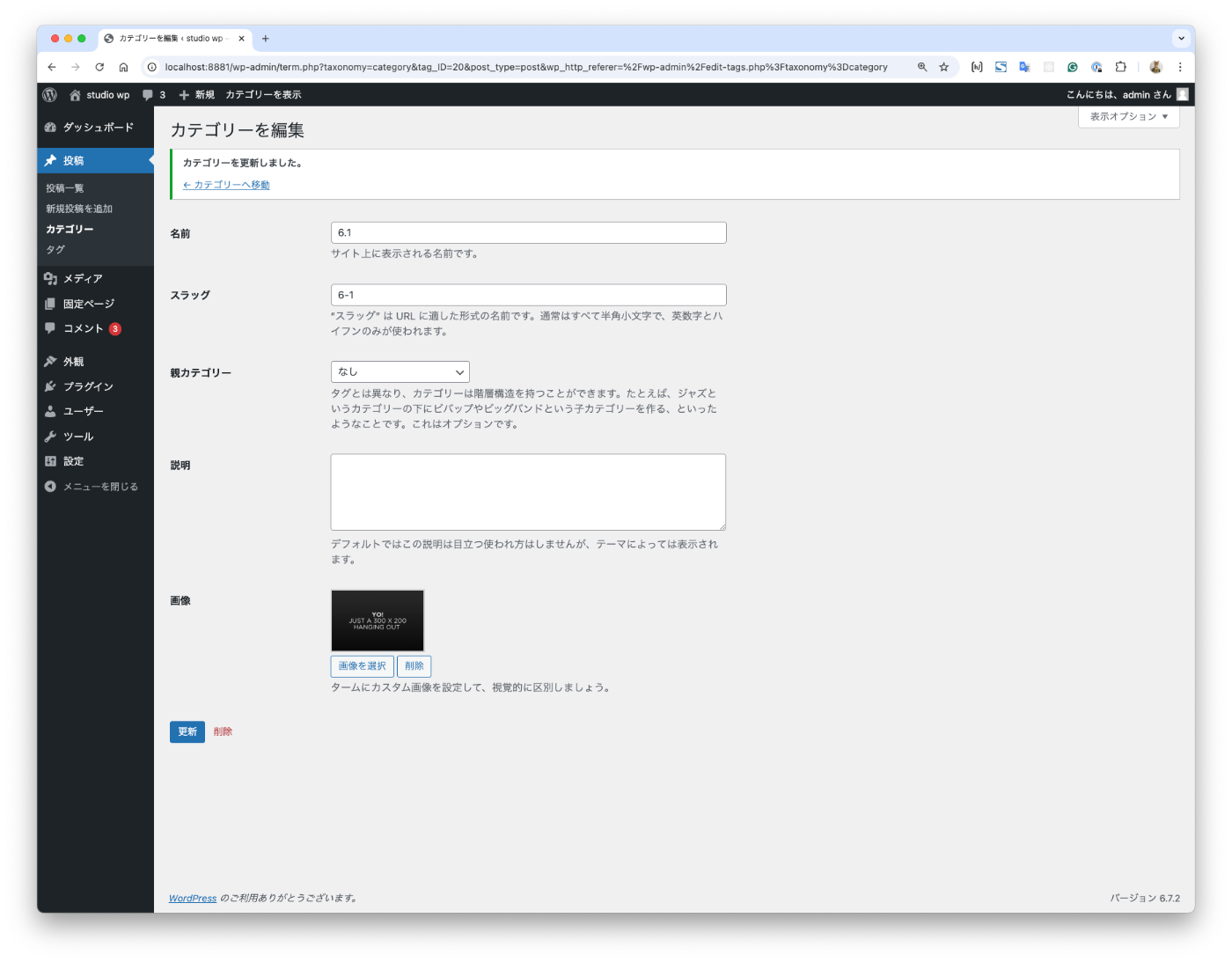Screen dimensions: 1232x962
Task: Click the カテゴリーを編集 page heading
Action: [x=238, y=130]
